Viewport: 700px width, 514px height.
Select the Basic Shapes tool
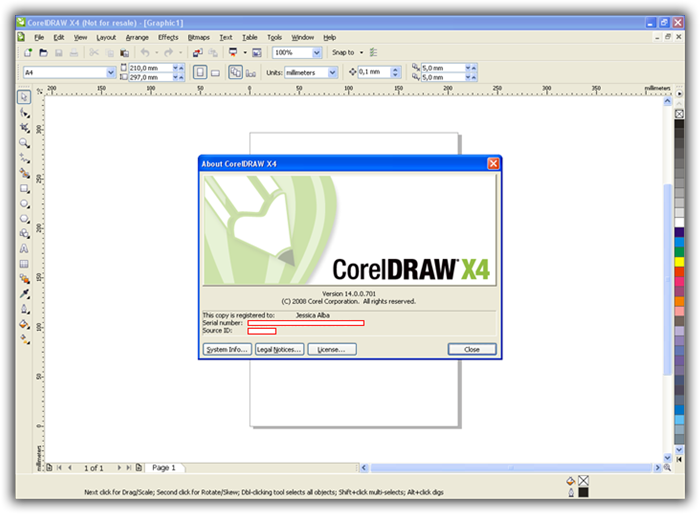point(24,234)
